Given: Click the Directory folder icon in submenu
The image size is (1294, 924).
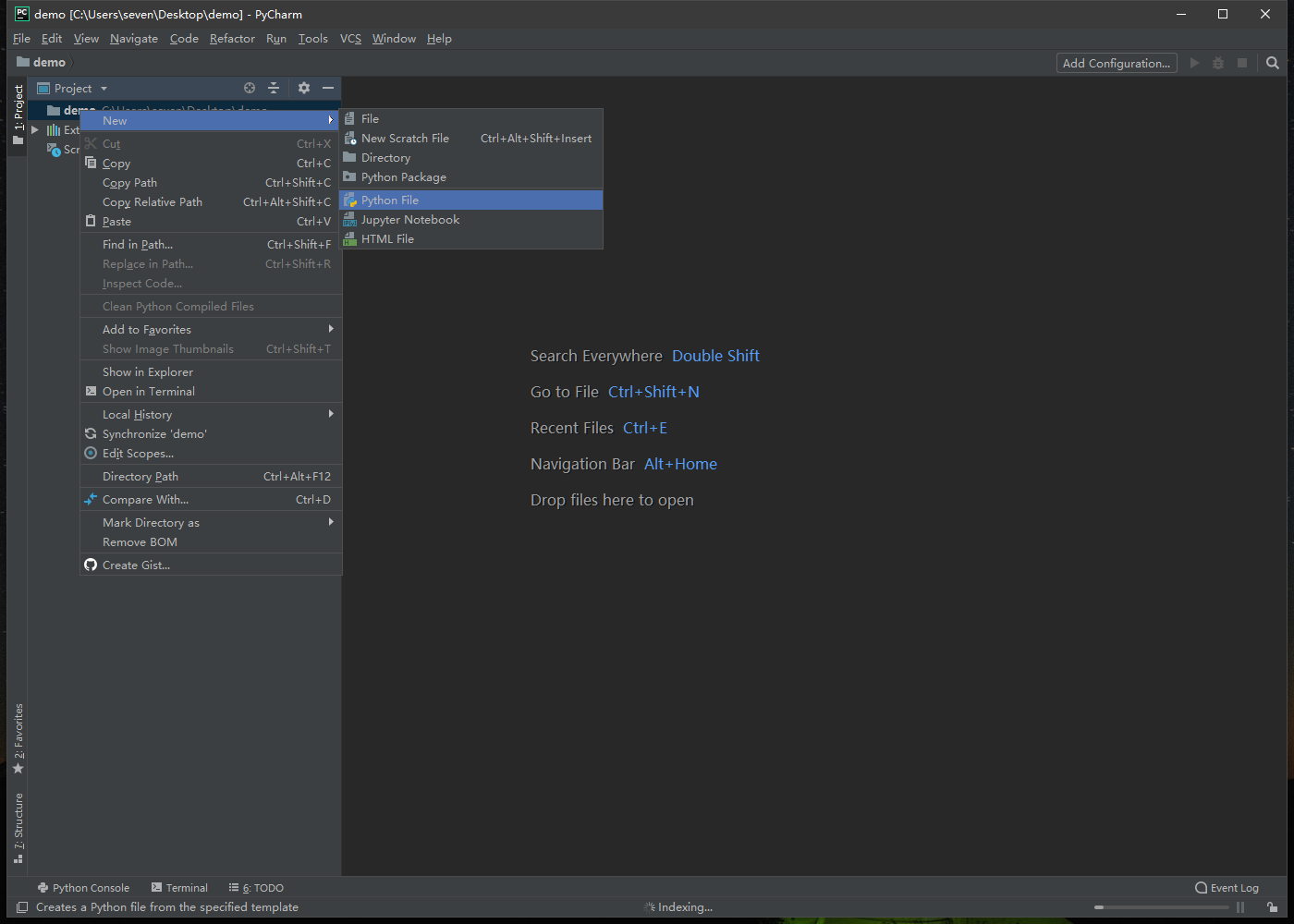Looking at the screenshot, I should 350,158.
